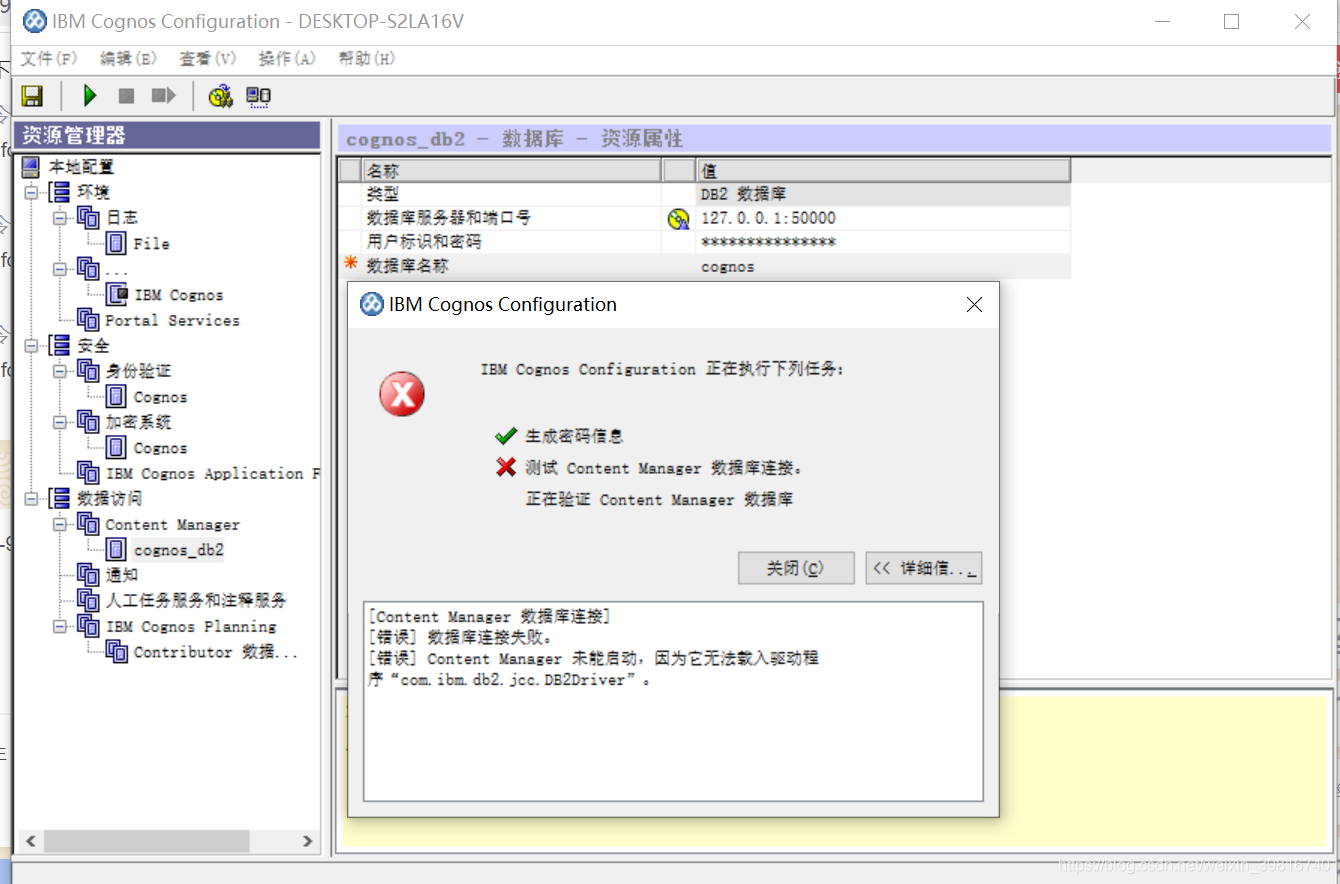Click the 值 column header
Viewport: 1340px width, 884px height.
[883, 171]
